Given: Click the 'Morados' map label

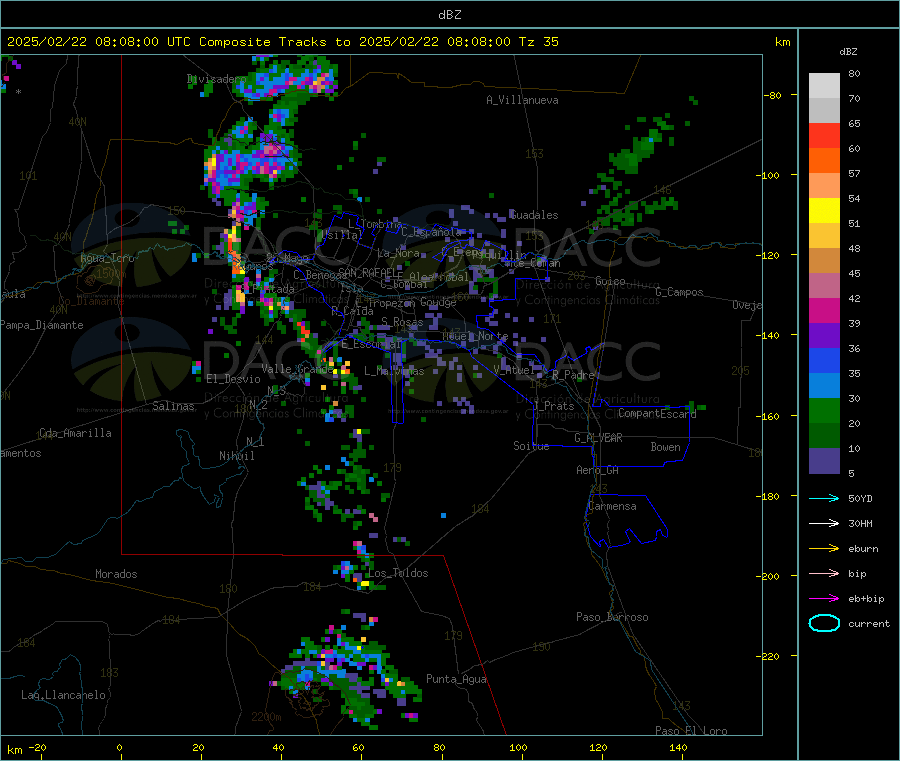Looking at the screenshot, I should click(x=116, y=574).
